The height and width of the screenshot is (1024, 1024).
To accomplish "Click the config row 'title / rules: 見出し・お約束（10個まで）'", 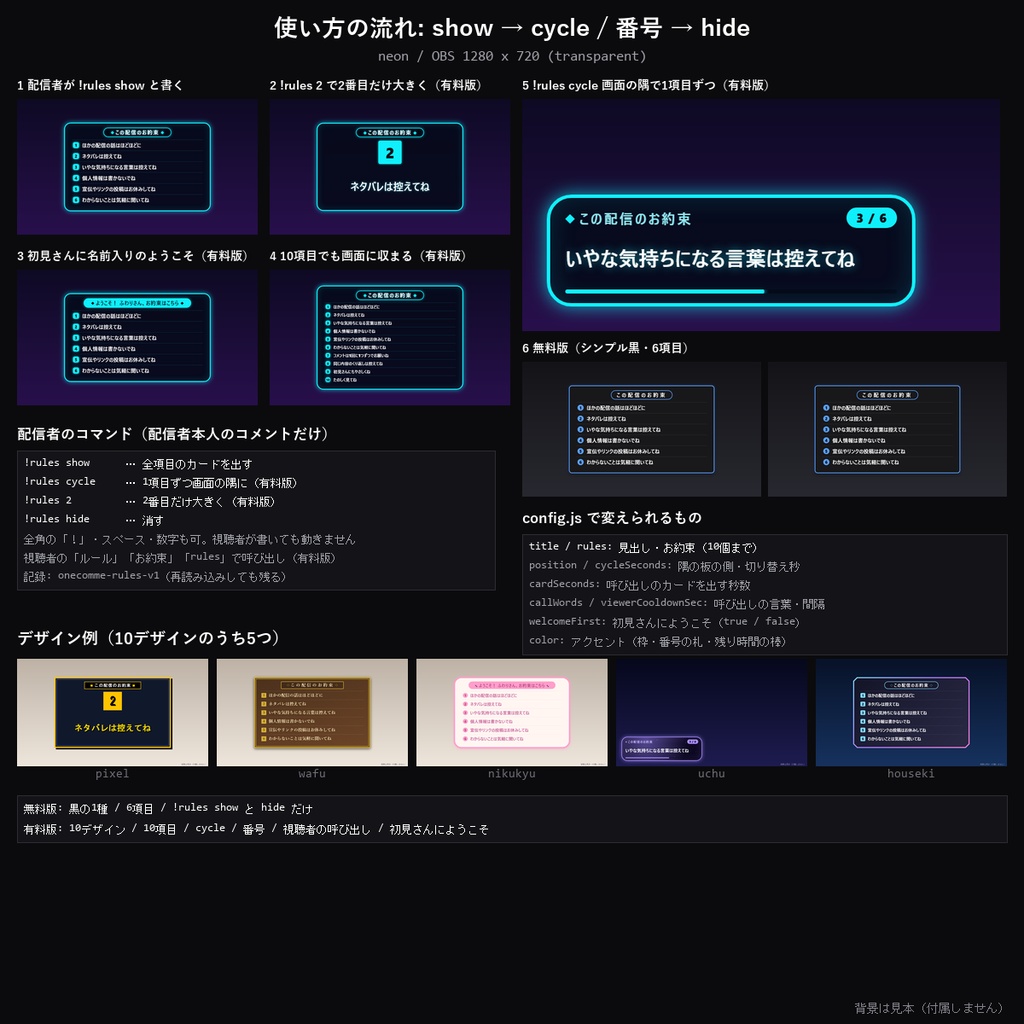I will (645, 547).
